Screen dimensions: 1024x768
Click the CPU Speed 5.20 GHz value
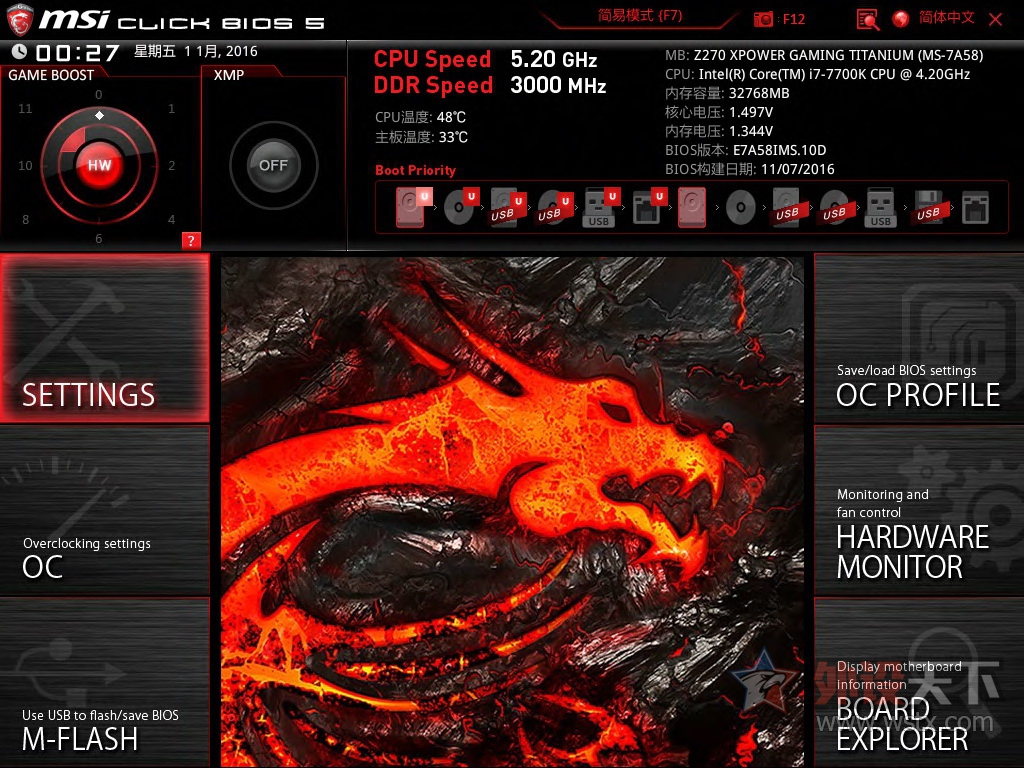[x=554, y=59]
